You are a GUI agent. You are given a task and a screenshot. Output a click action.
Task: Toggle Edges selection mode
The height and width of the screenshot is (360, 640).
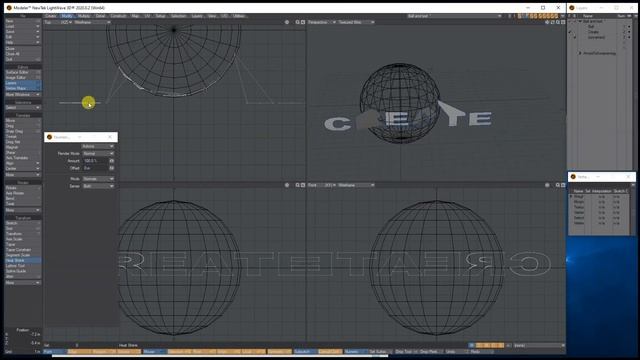click(79, 351)
